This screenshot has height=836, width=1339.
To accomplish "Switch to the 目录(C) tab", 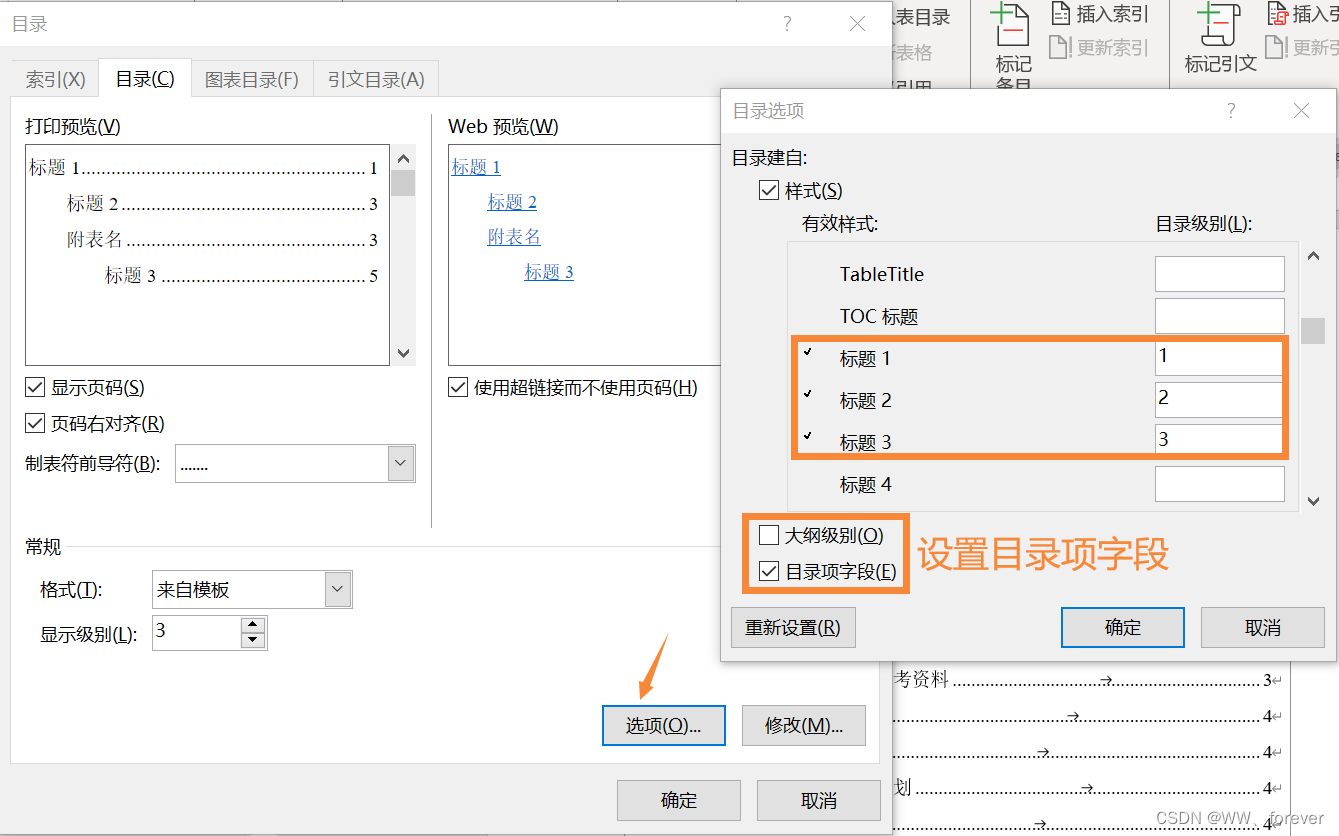I will (x=145, y=78).
